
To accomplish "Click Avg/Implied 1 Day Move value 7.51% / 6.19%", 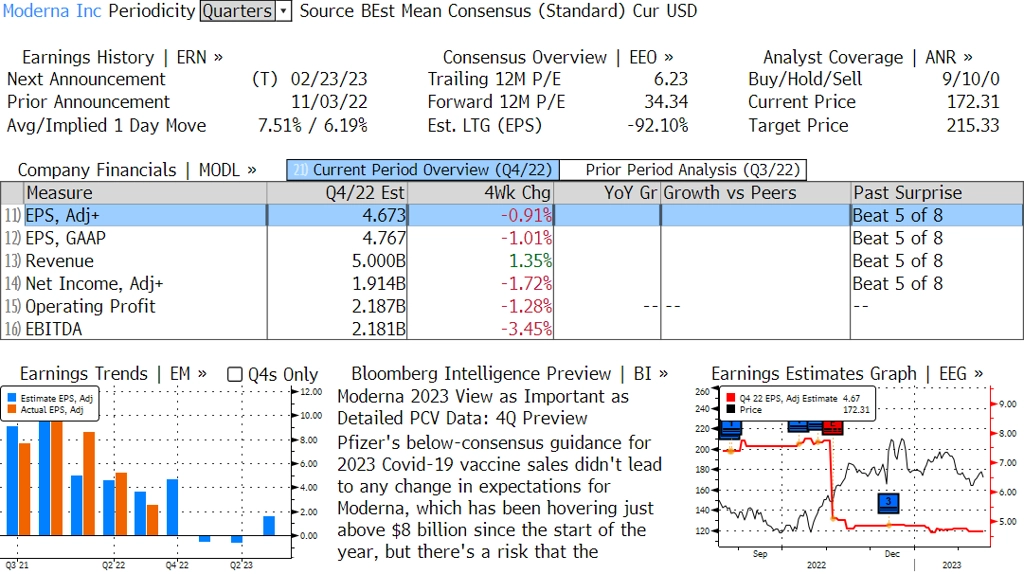I will click(x=313, y=125).
